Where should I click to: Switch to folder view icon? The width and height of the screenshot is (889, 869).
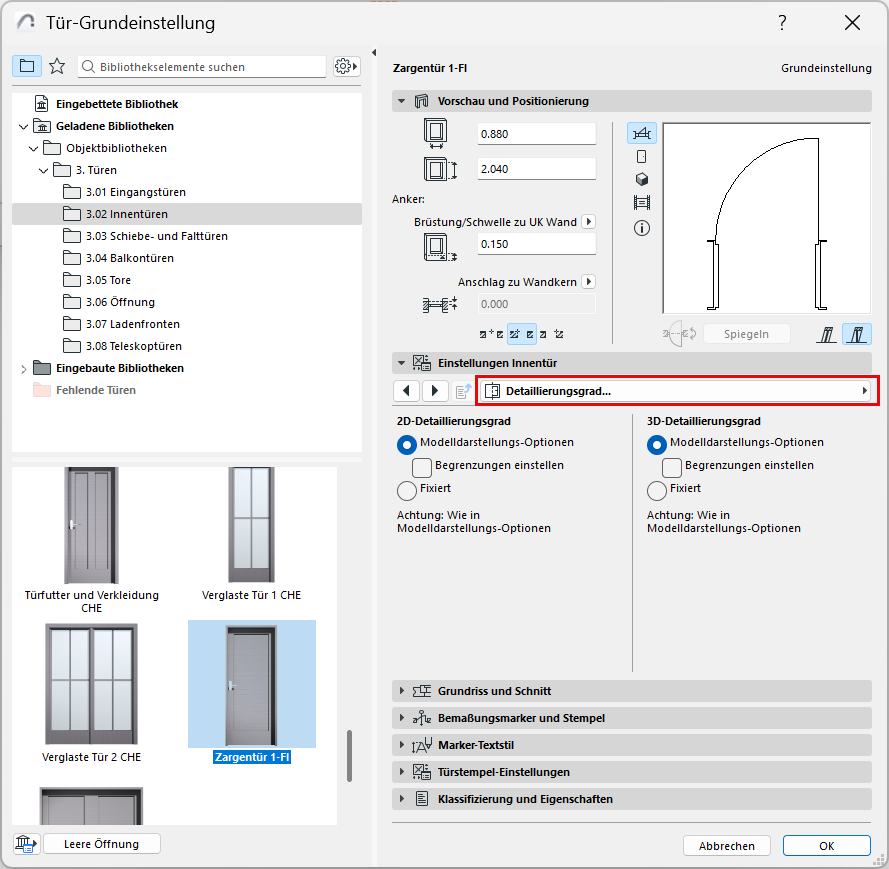point(27,66)
